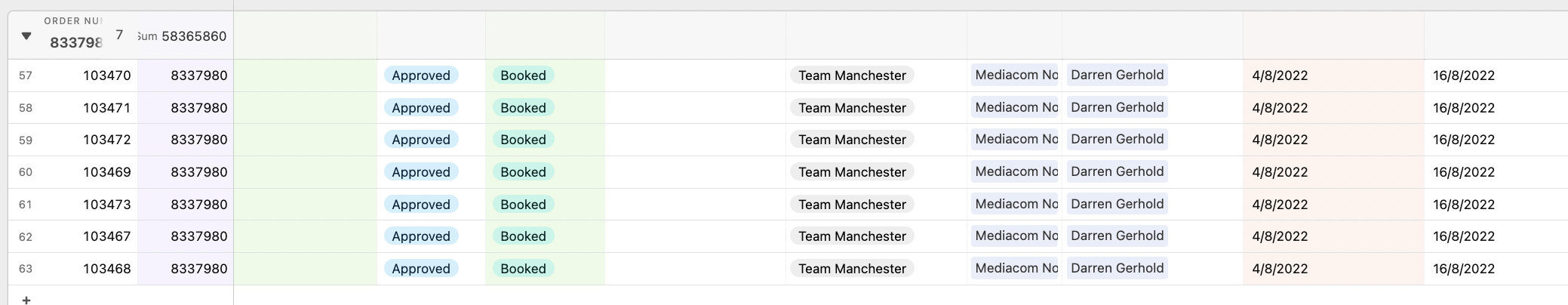
Task: Click the Approved tag in row 58
Action: point(421,108)
